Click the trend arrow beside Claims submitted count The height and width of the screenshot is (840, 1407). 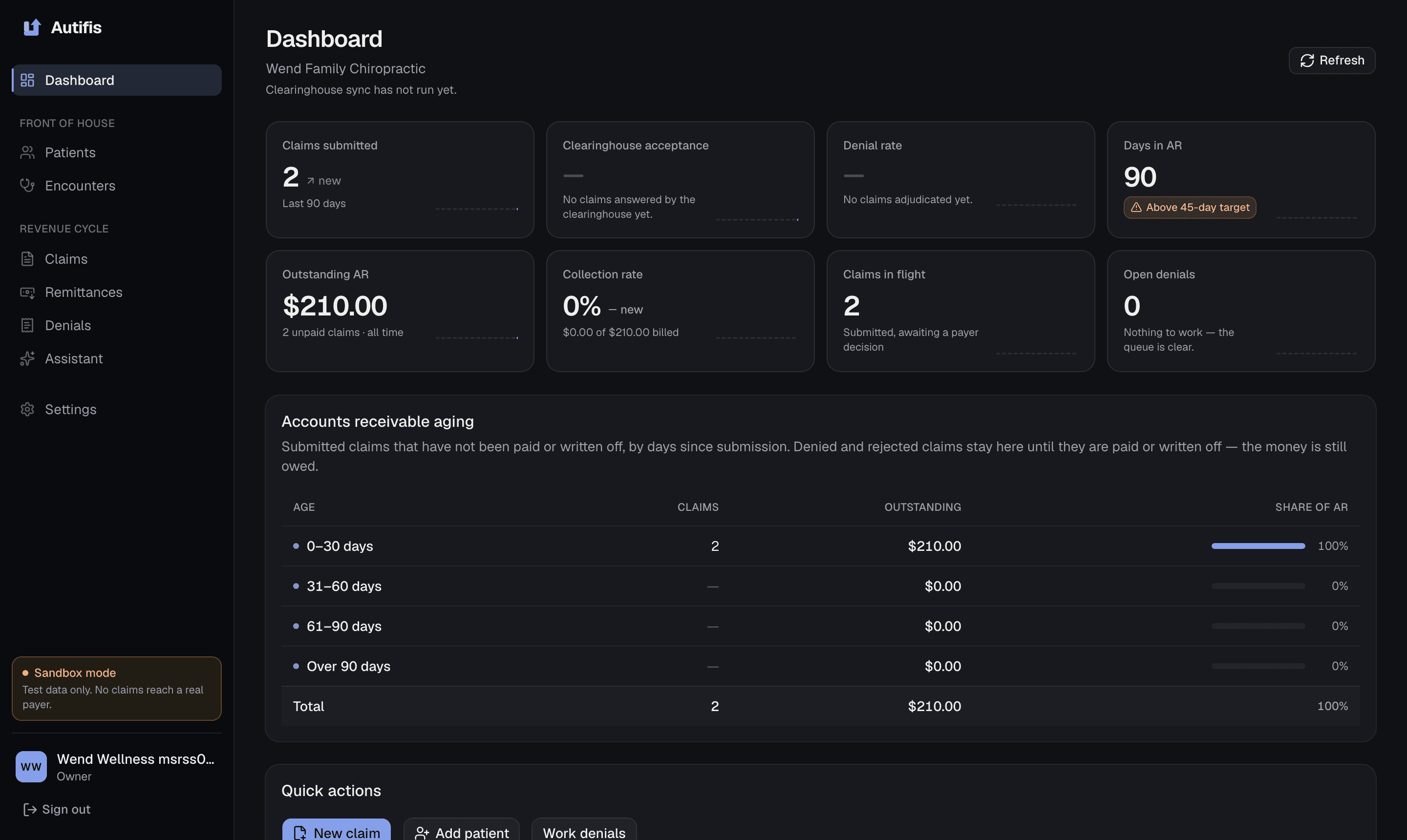(310, 181)
